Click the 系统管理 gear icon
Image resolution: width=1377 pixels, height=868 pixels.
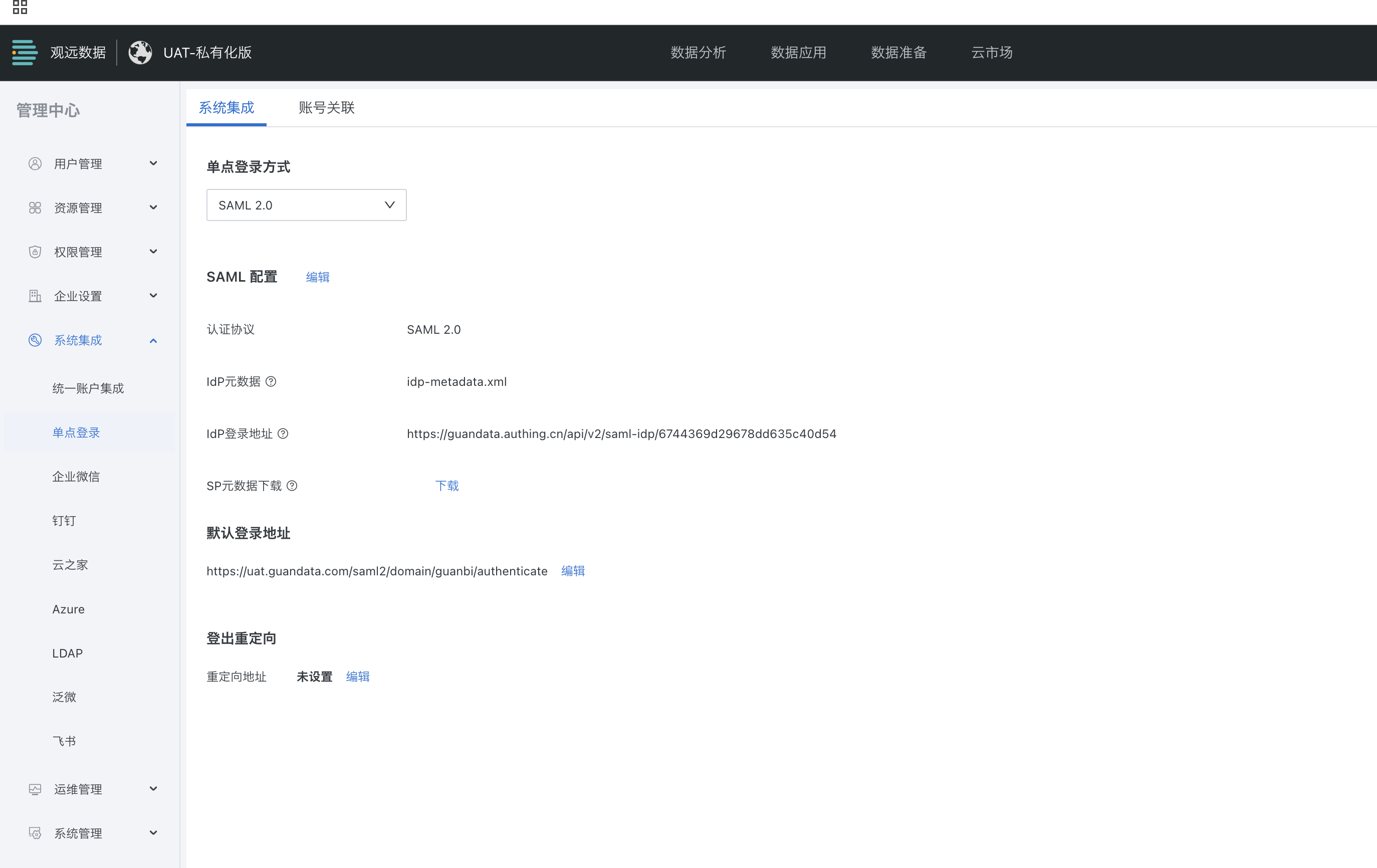point(35,834)
